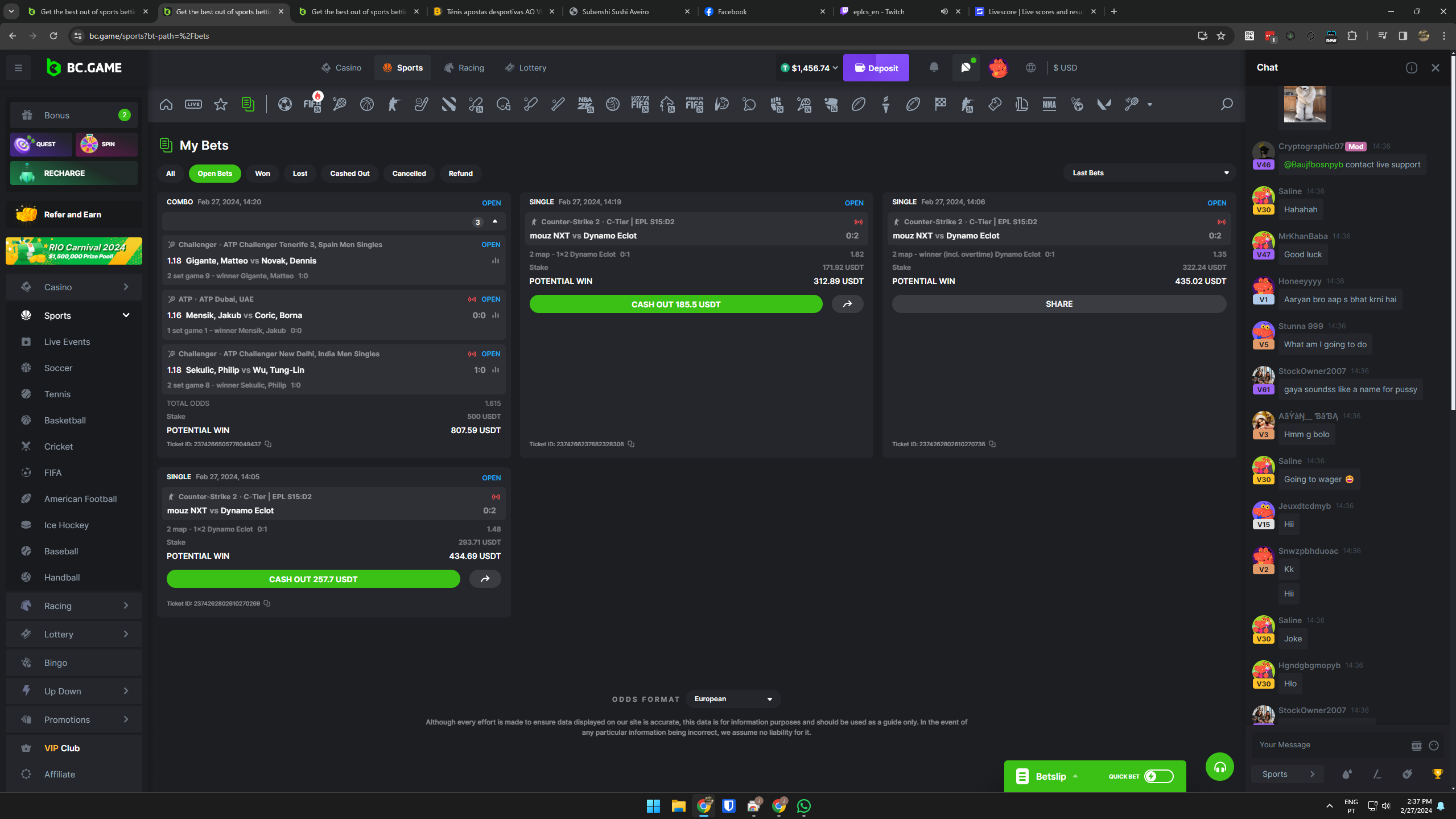Open the user avatar profile icon
1456x819 pixels.
998,68
